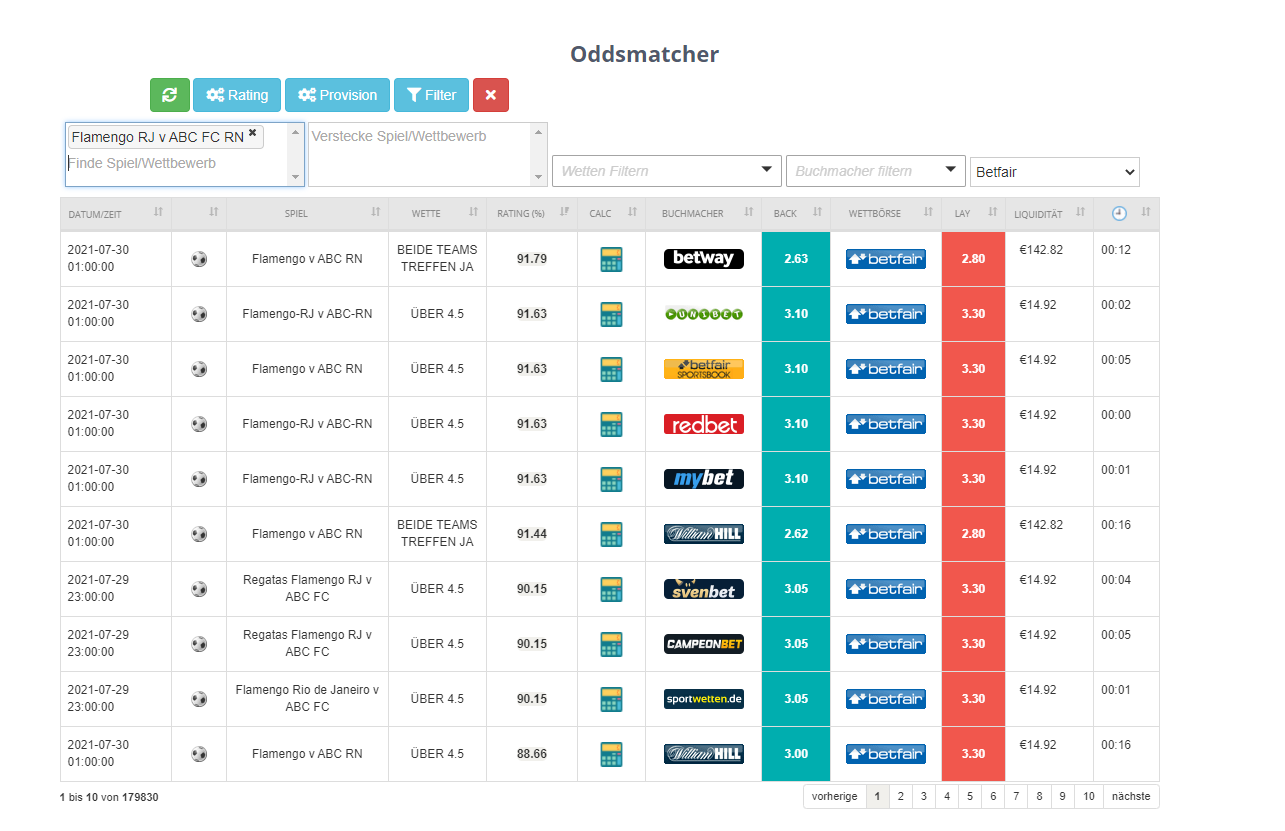Screen dimensions: 1285x831
Task: Open the Wetten Filtern dropdown
Action: click(x=668, y=171)
